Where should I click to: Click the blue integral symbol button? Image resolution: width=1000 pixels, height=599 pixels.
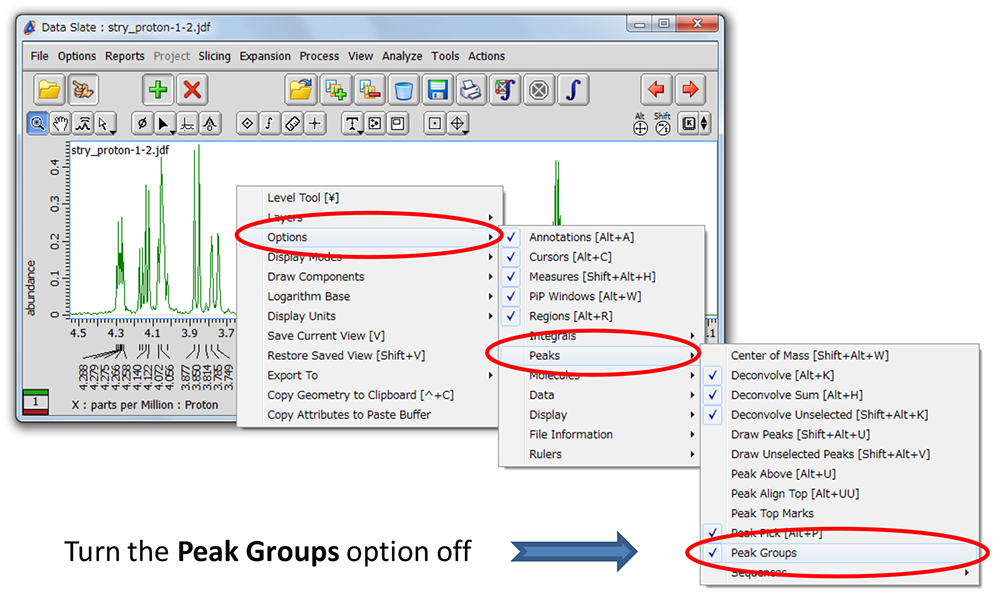tap(572, 90)
